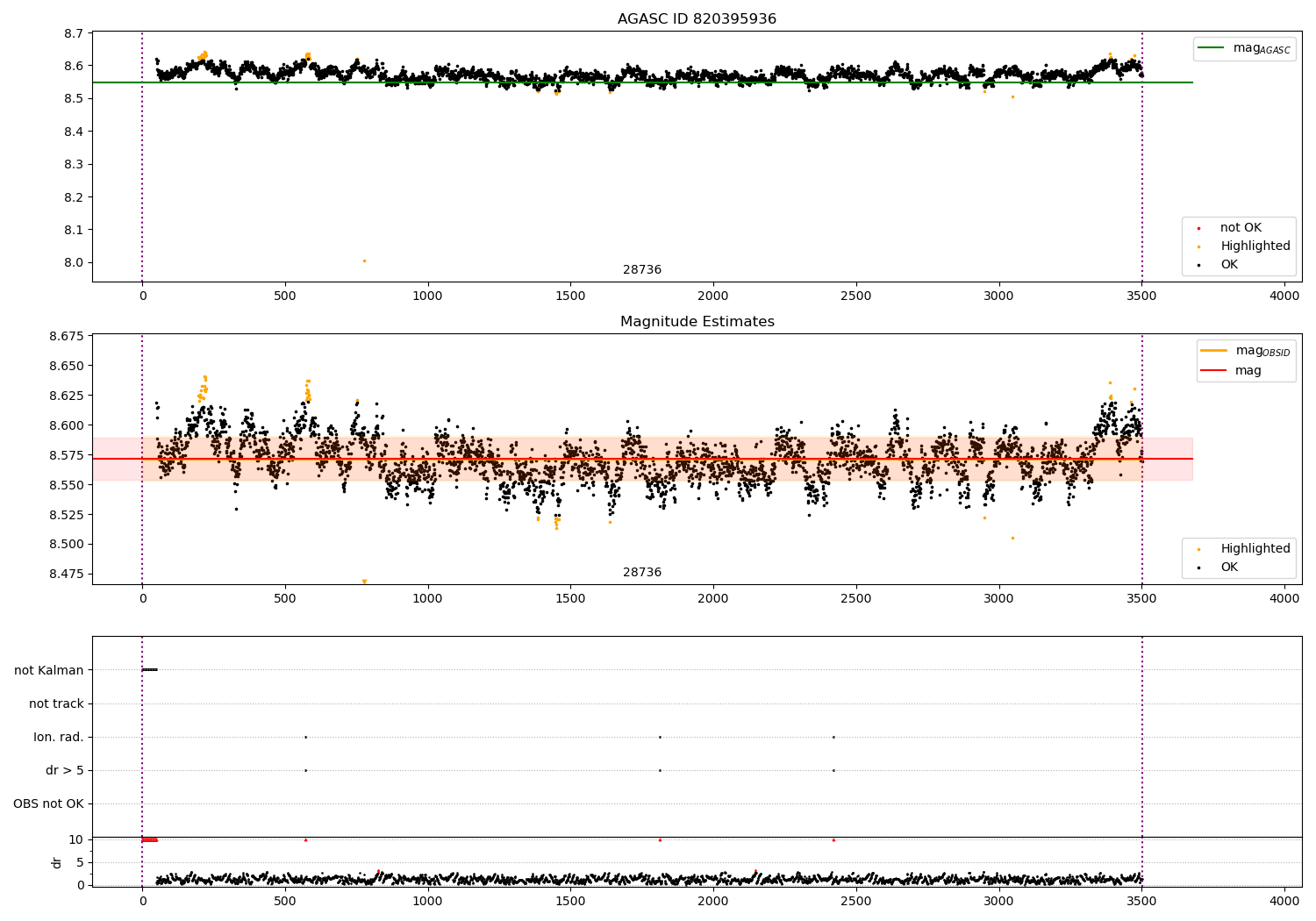Click 'OK' legend entry in the middle plot
Image resolution: width=1316 pixels, height=921 pixels.
pyautogui.click(x=1228, y=568)
